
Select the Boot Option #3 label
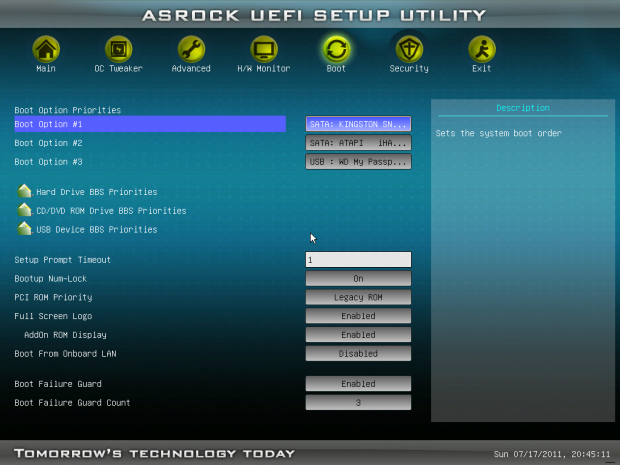coord(48,161)
